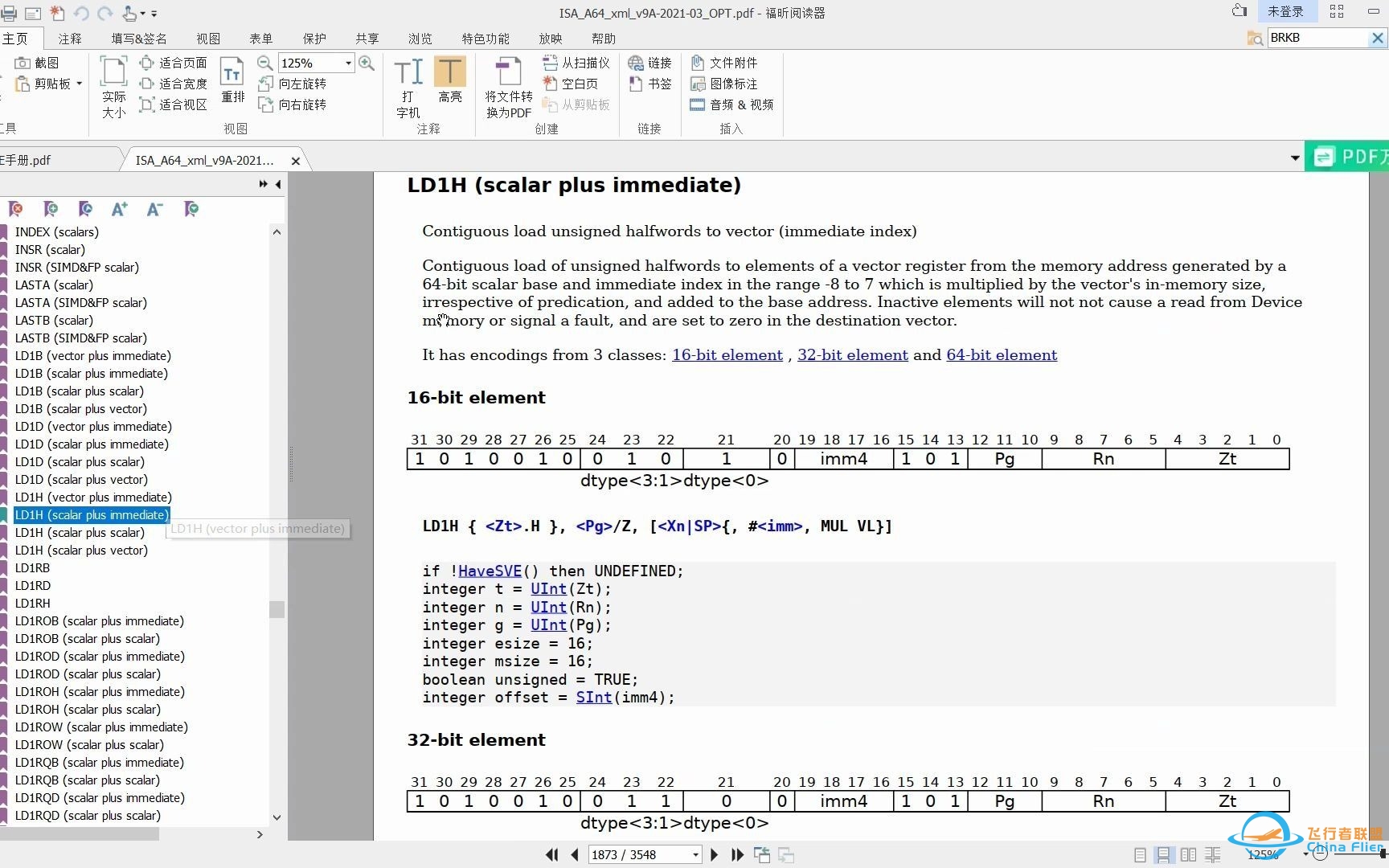Click 文件附件 file attachment tool

(x=724, y=63)
